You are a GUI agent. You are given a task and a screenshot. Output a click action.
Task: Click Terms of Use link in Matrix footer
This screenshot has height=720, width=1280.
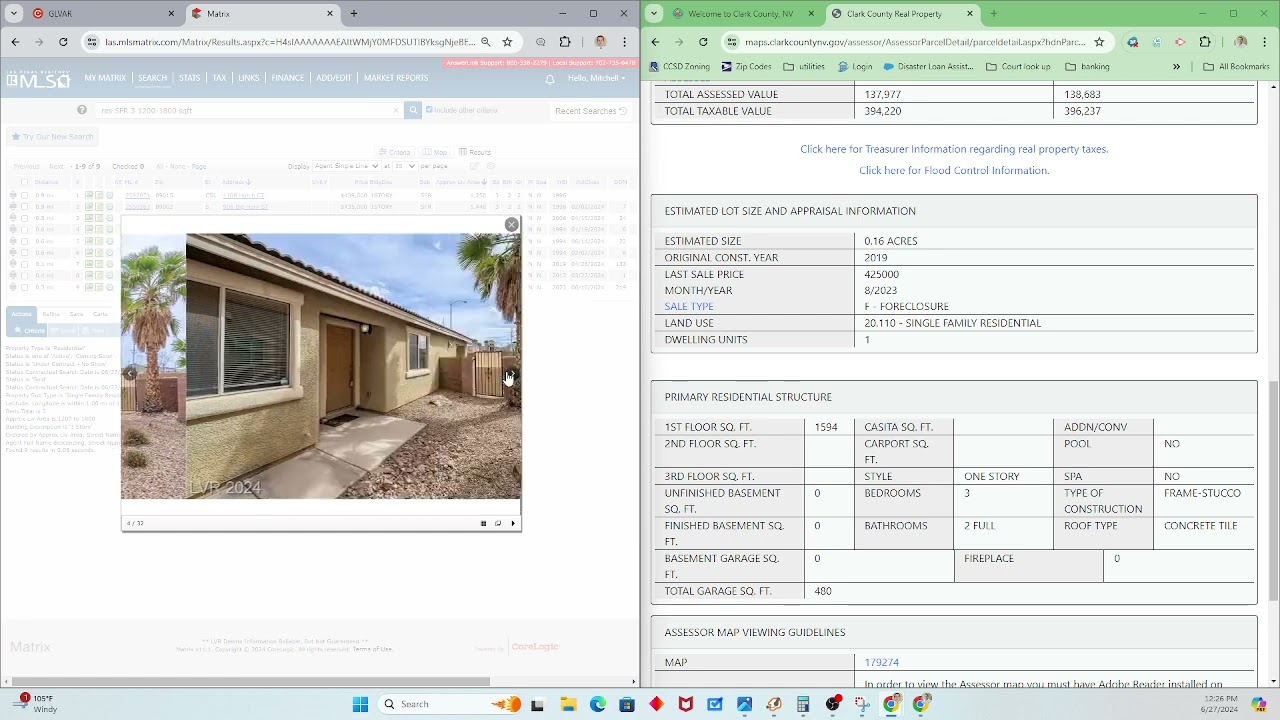point(372,649)
